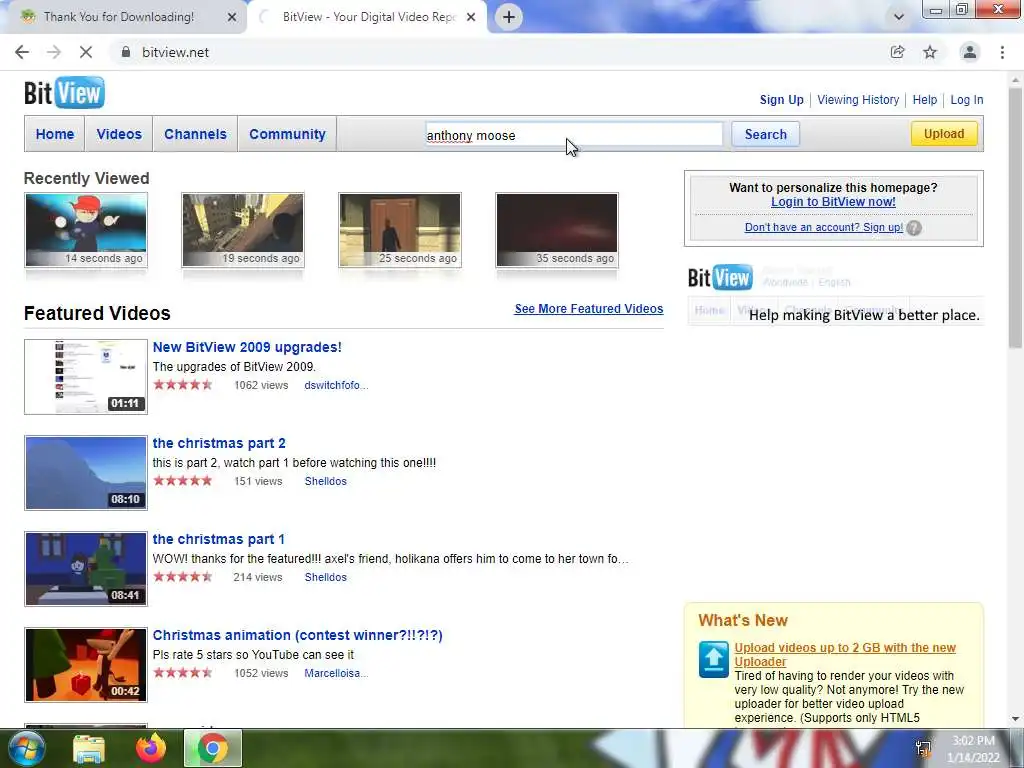Click the blue uploader arrow icon

click(713, 660)
